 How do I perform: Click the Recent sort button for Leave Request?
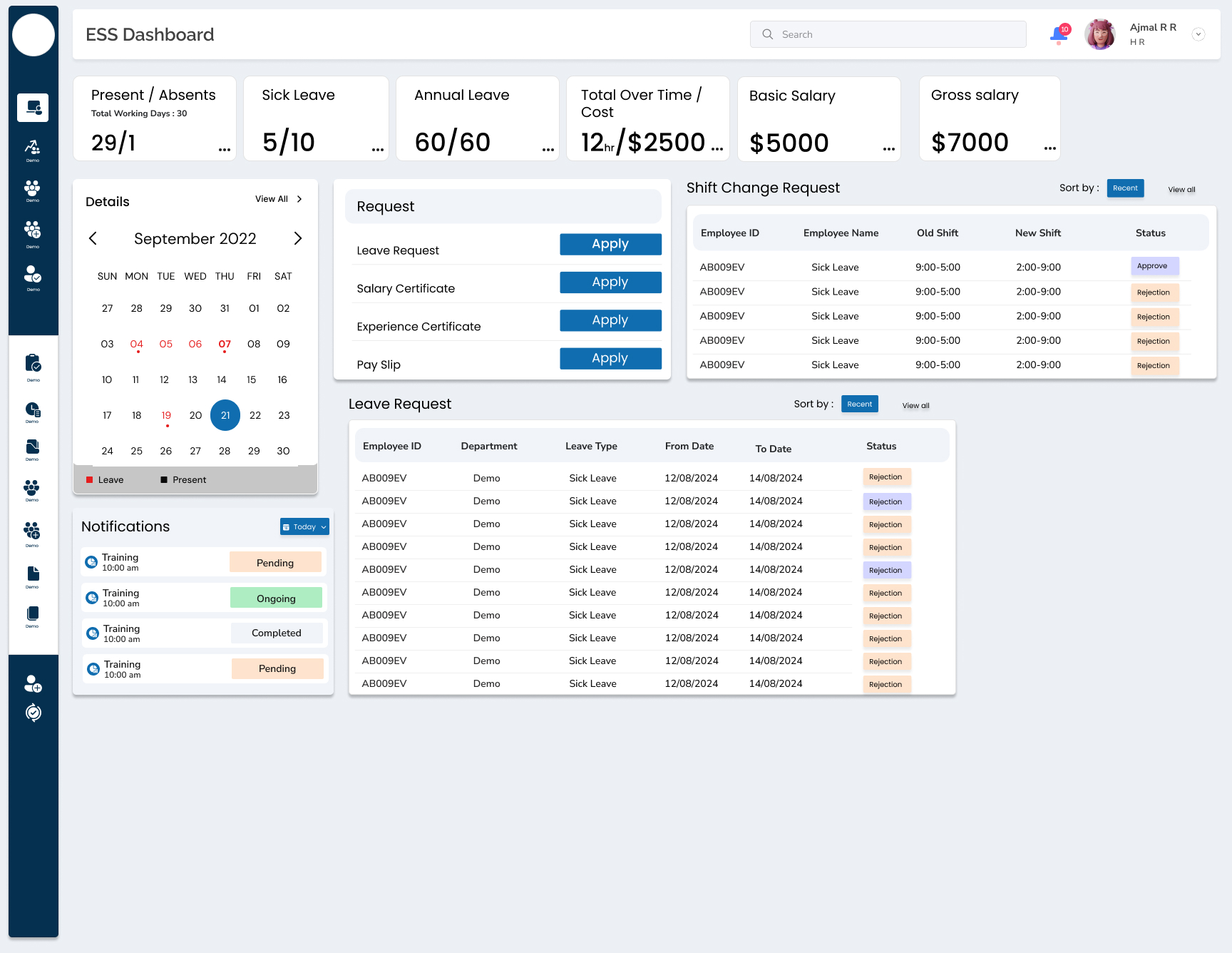(860, 404)
